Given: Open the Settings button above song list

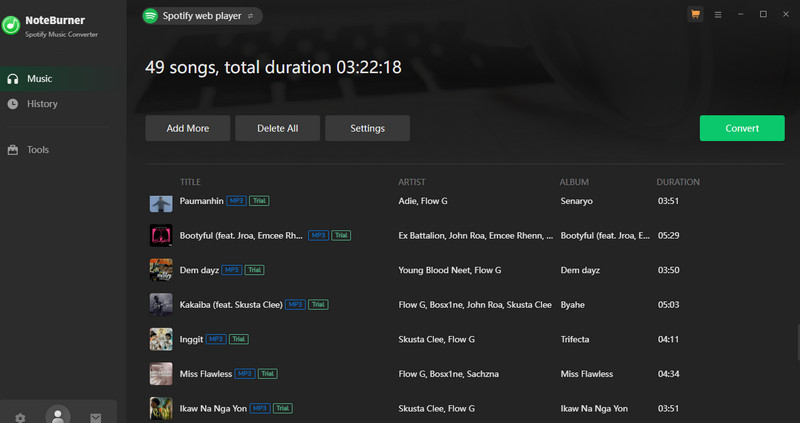Looking at the screenshot, I should tap(367, 128).
